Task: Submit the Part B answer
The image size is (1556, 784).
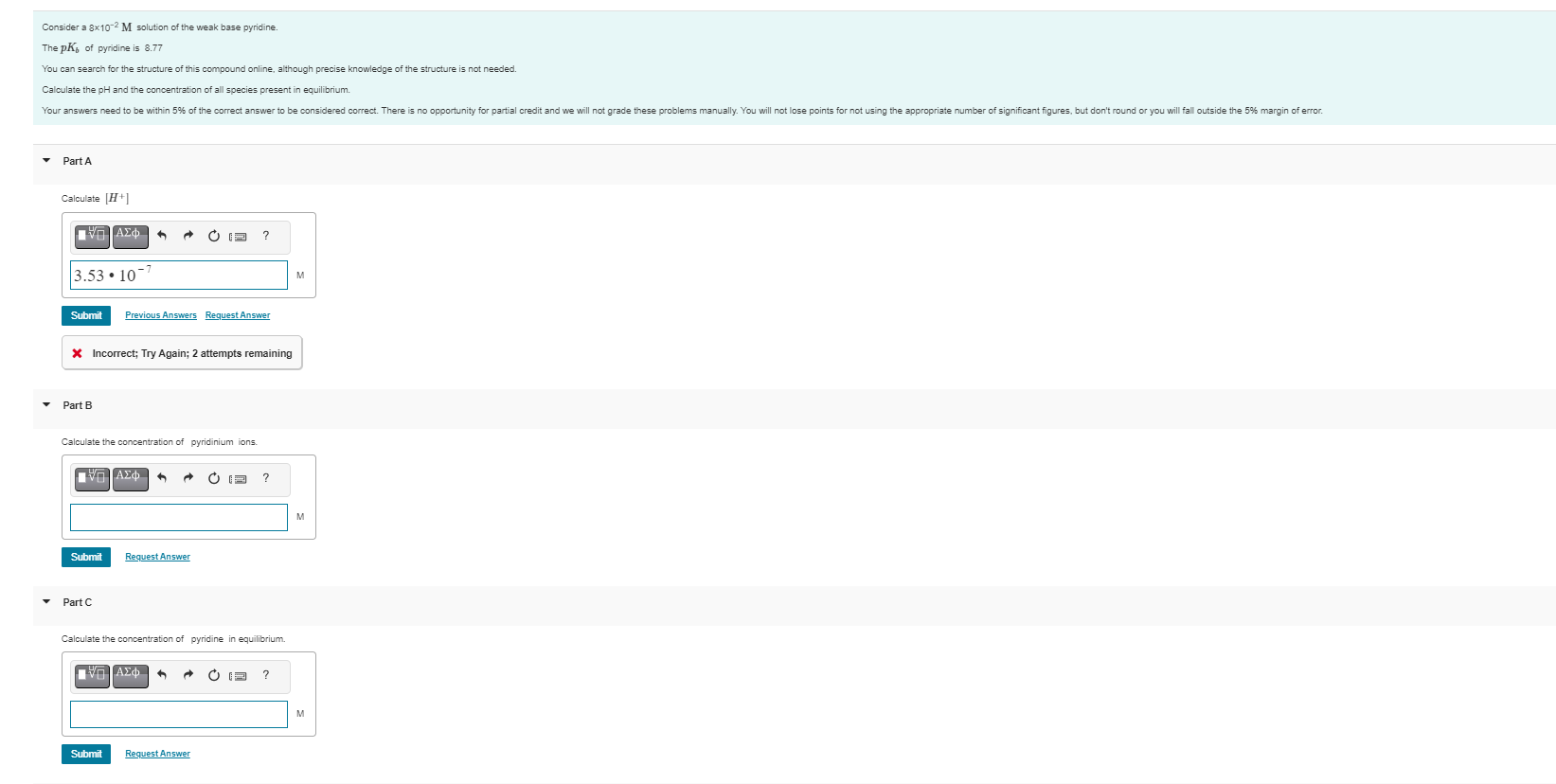Action: [x=86, y=557]
